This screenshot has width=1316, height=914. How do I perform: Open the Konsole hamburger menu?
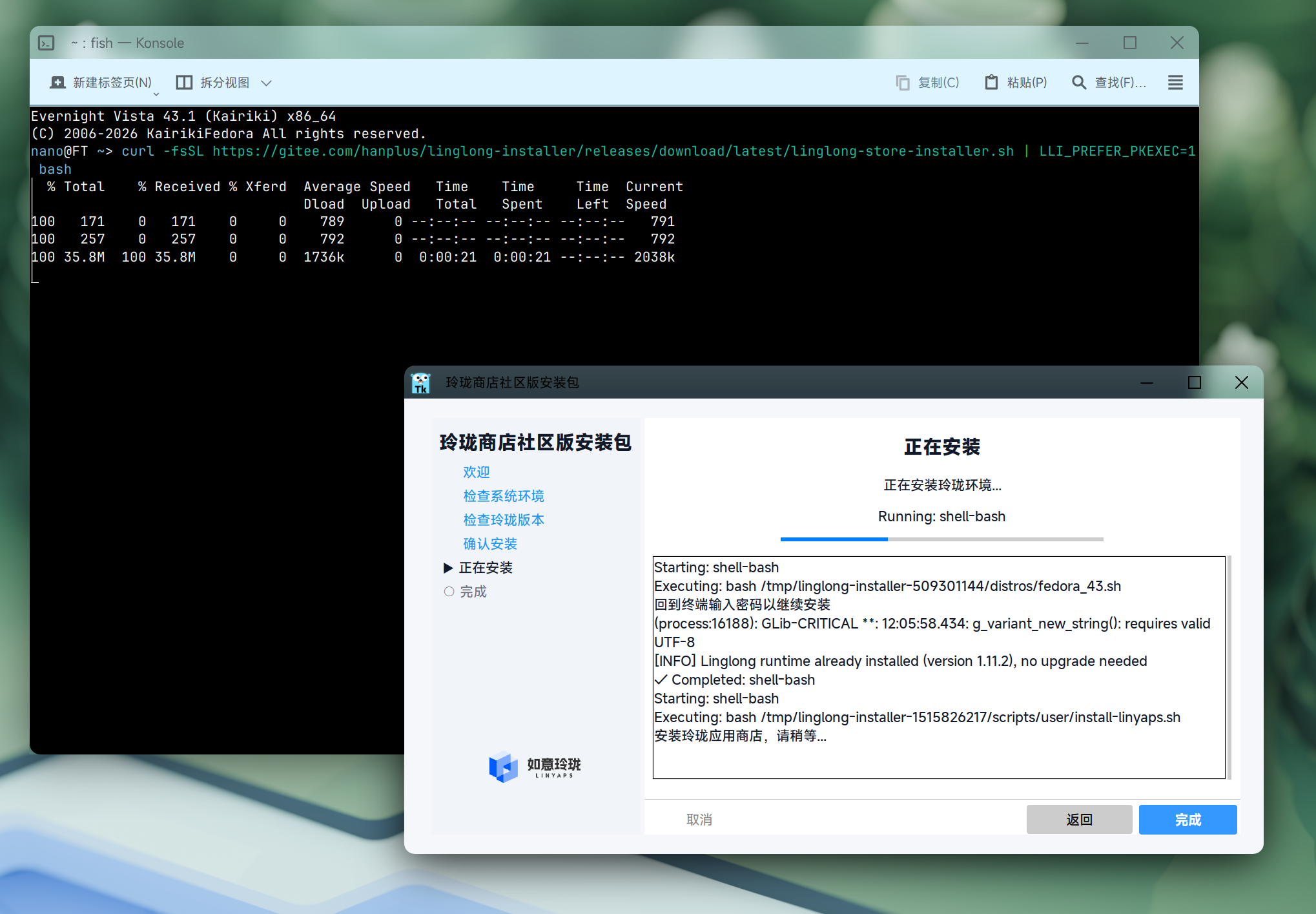(x=1175, y=82)
